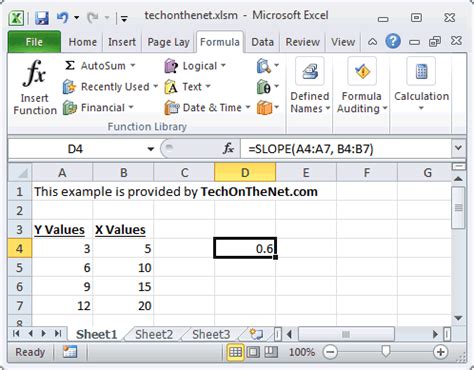Click macro record icon in status bar
Screen dimensions: 474x370
(x=70, y=352)
